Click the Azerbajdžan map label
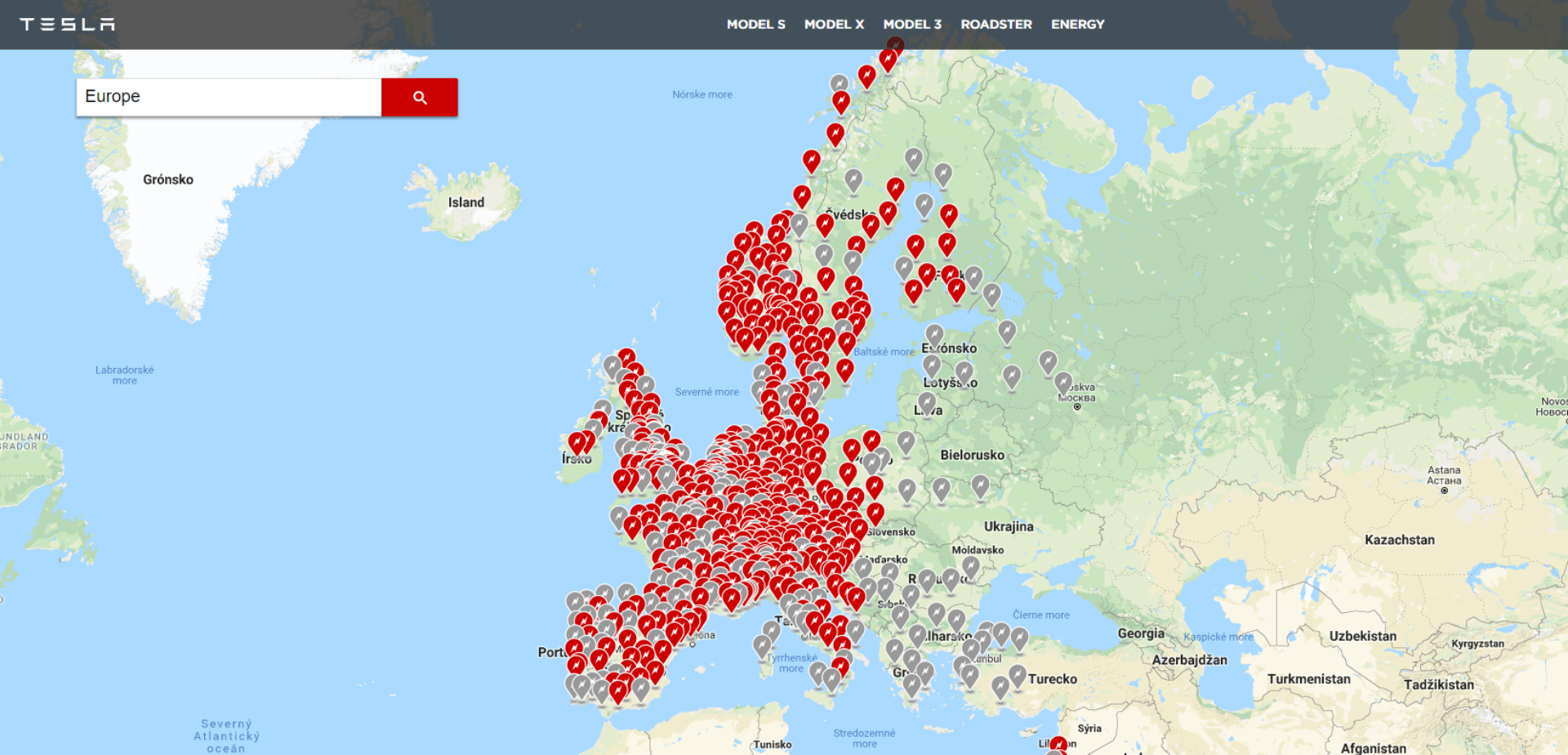1568x755 pixels. [x=1189, y=660]
